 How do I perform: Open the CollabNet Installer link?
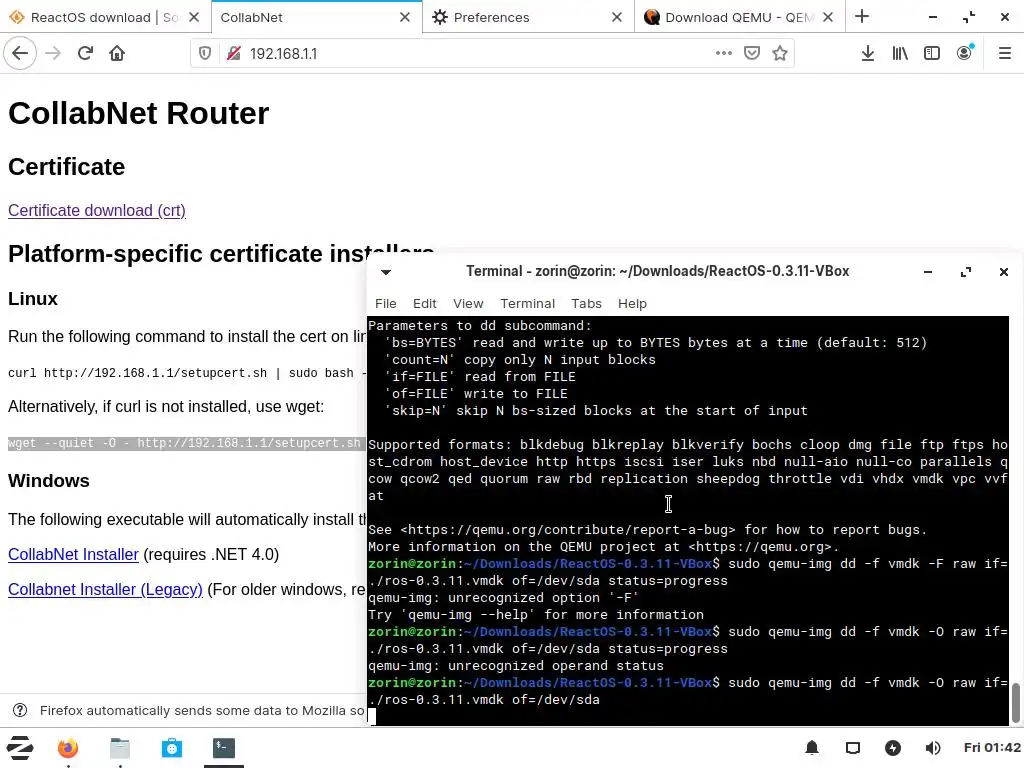(x=73, y=554)
